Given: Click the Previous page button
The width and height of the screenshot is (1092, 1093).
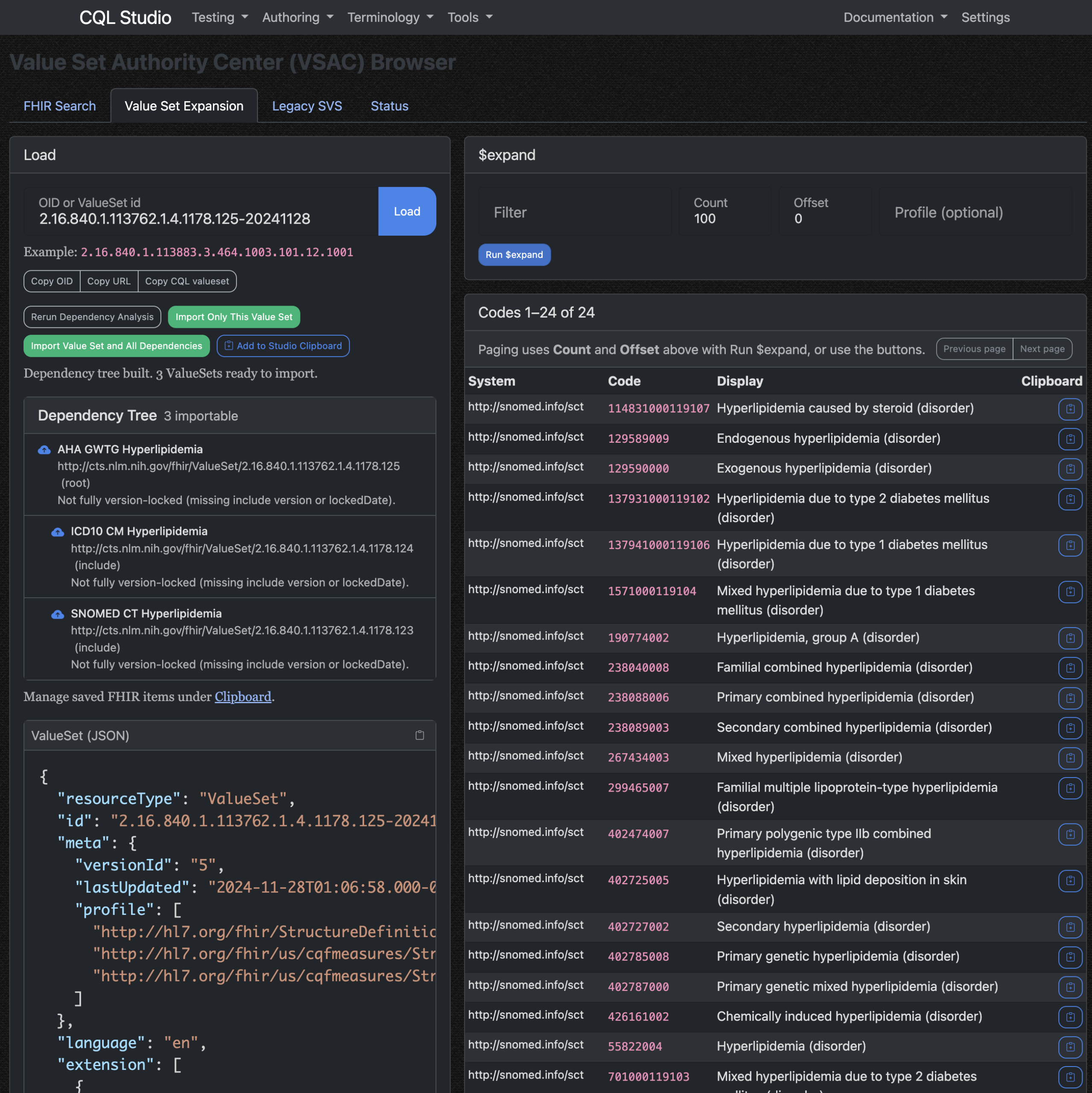Looking at the screenshot, I should tap(974, 349).
